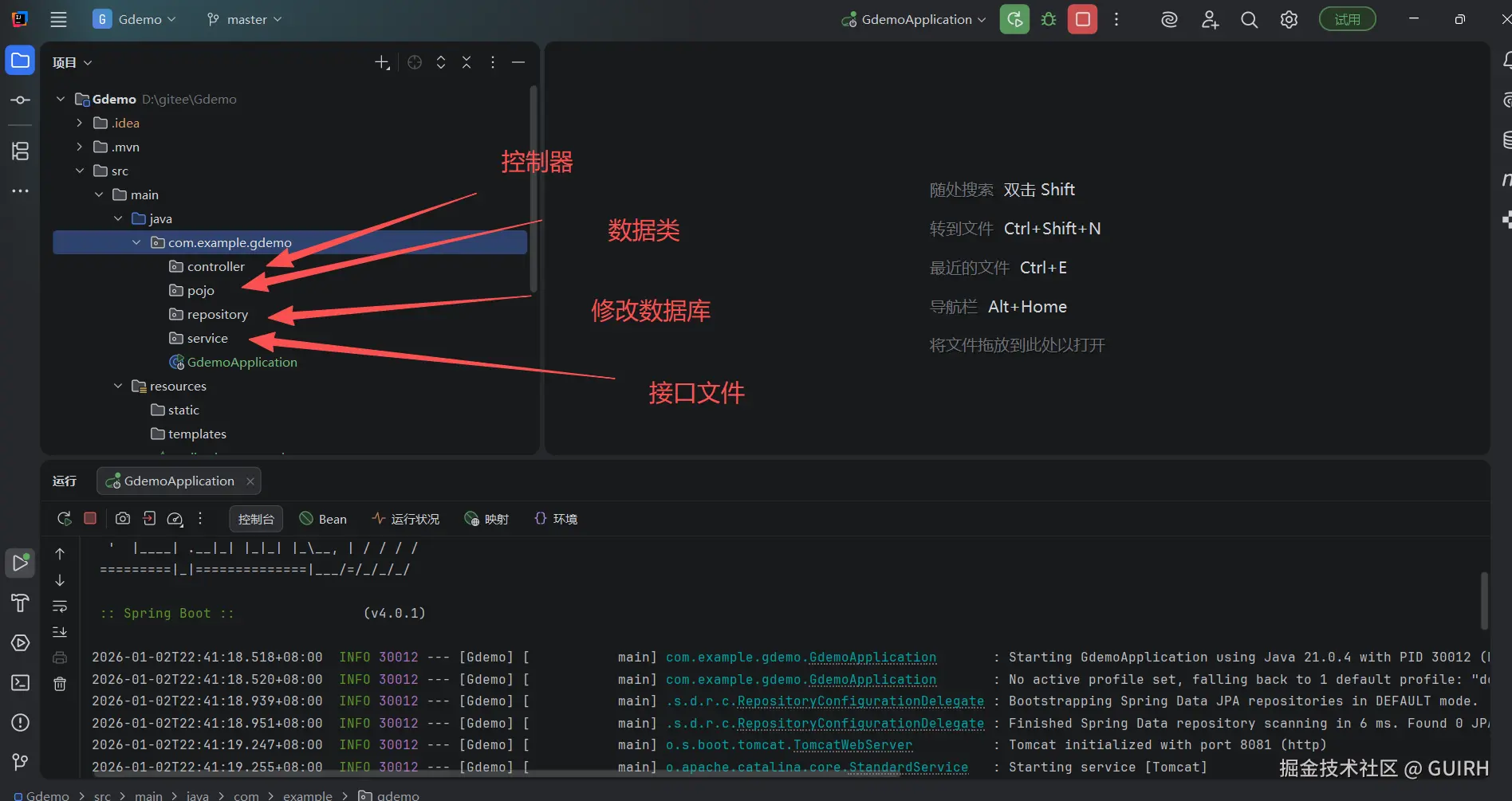Switch to the Bean tab
Image resolution: width=1512 pixels, height=801 pixels.
323,519
